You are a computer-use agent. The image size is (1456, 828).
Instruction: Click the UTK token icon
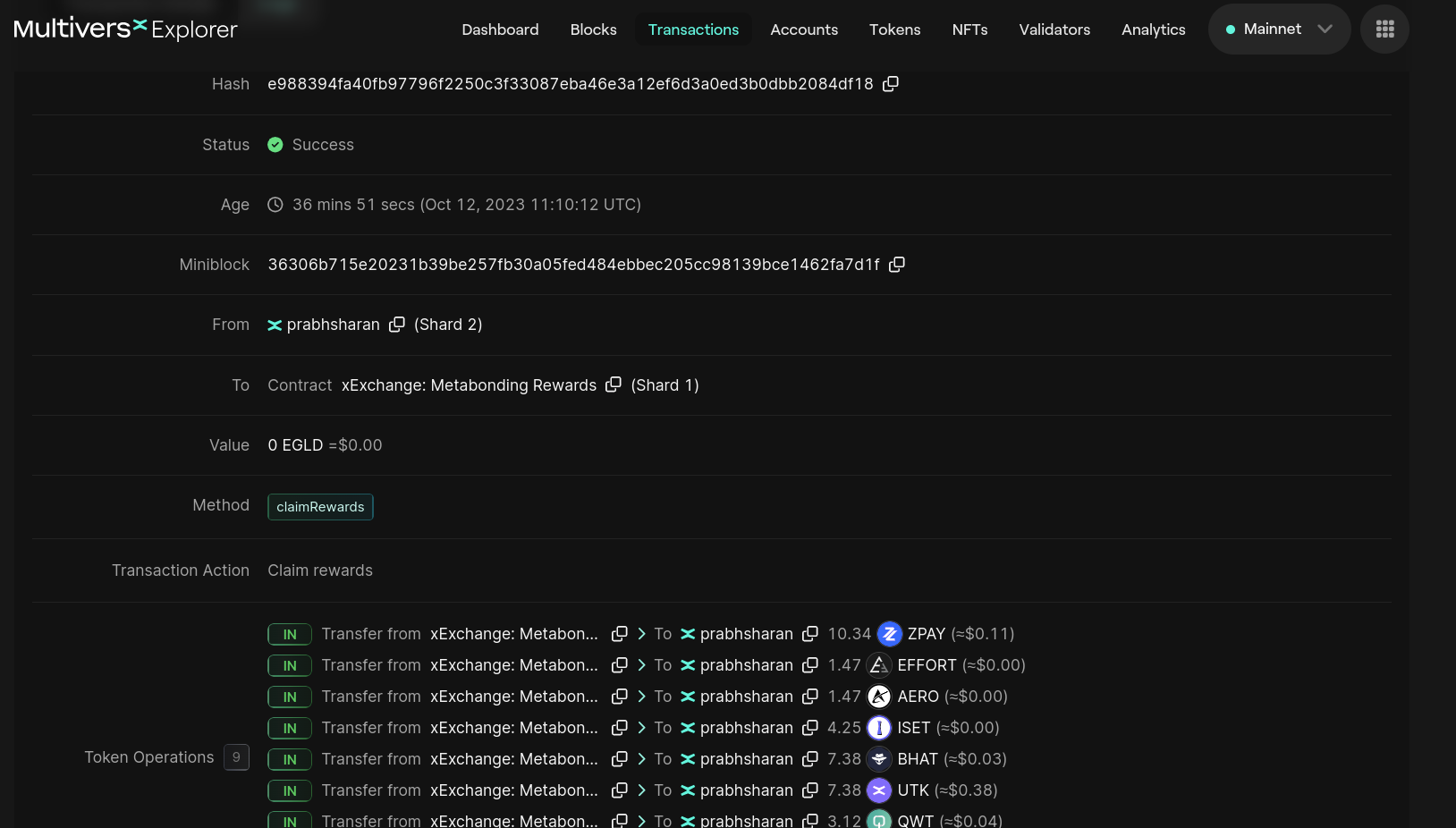879,790
